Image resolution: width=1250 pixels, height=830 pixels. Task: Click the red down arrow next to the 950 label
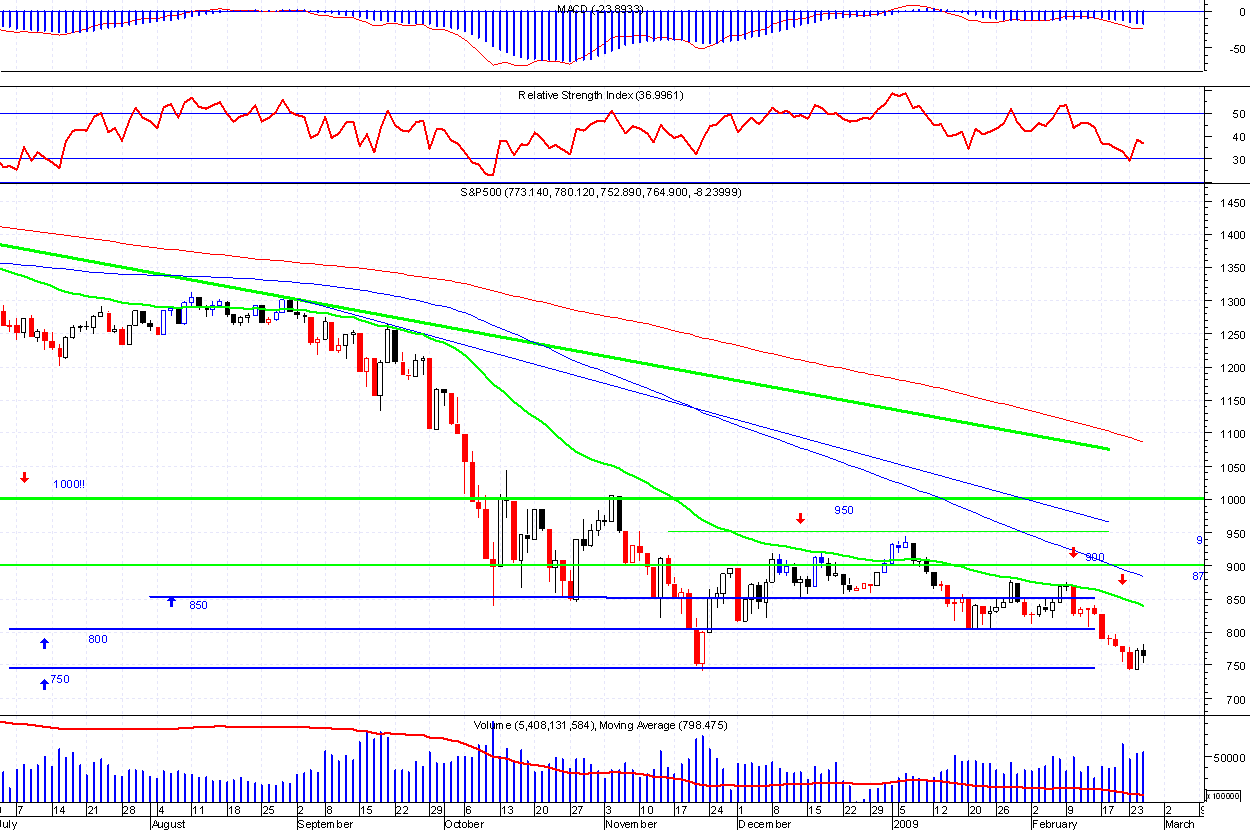(x=800, y=518)
